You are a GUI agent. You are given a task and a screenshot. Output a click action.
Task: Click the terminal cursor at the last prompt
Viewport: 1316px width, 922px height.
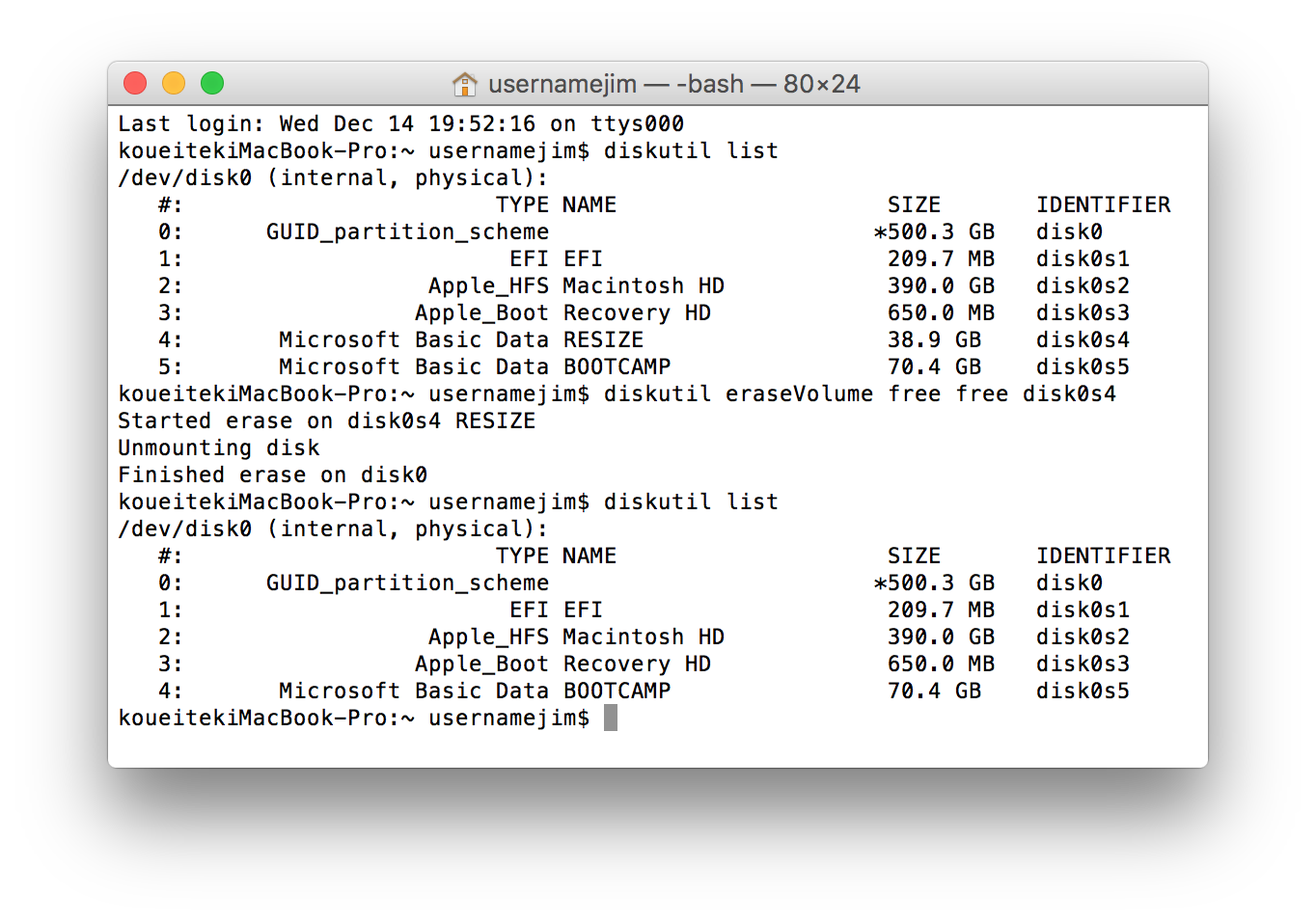pos(610,718)
